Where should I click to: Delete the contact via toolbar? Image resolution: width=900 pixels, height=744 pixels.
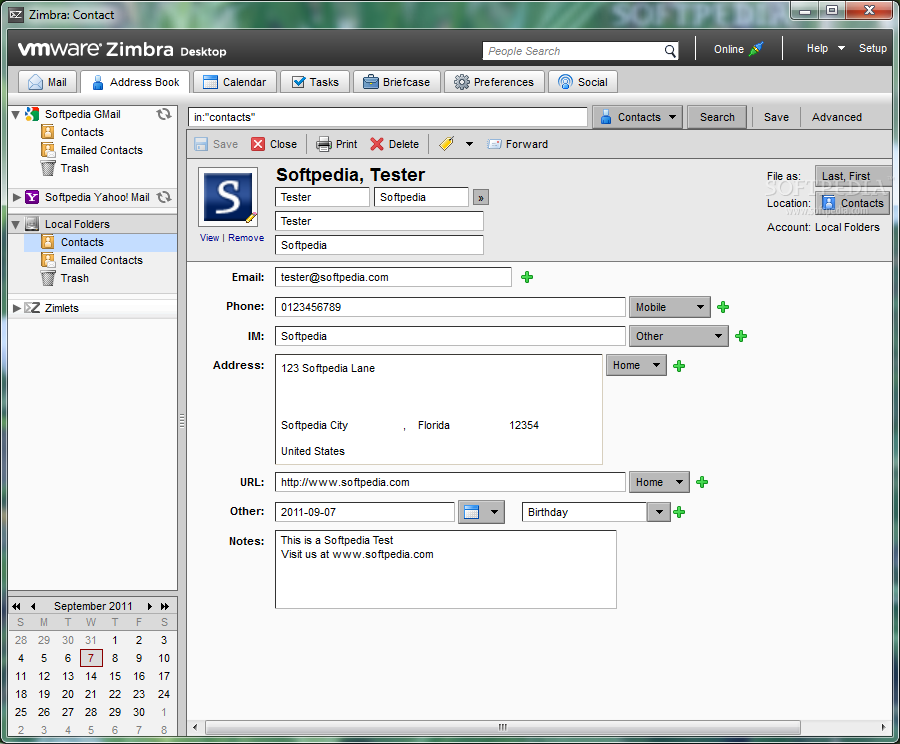pos(395,144)
